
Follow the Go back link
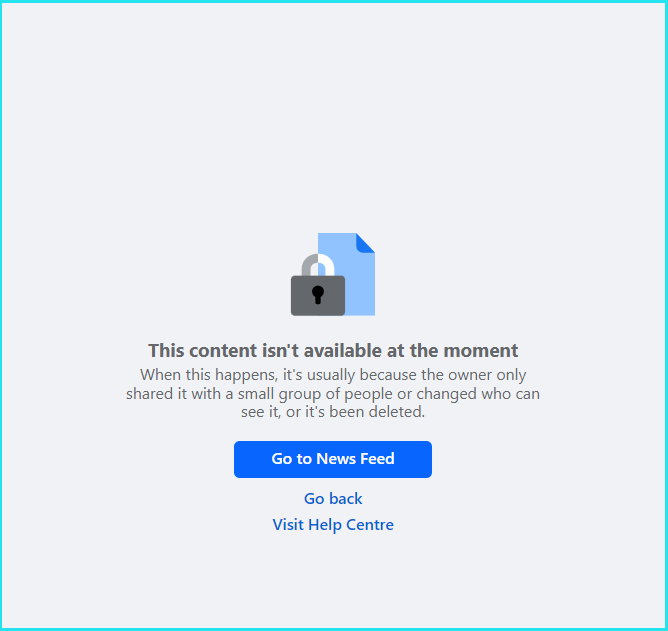pyautogui.click(x=333, y=498)
